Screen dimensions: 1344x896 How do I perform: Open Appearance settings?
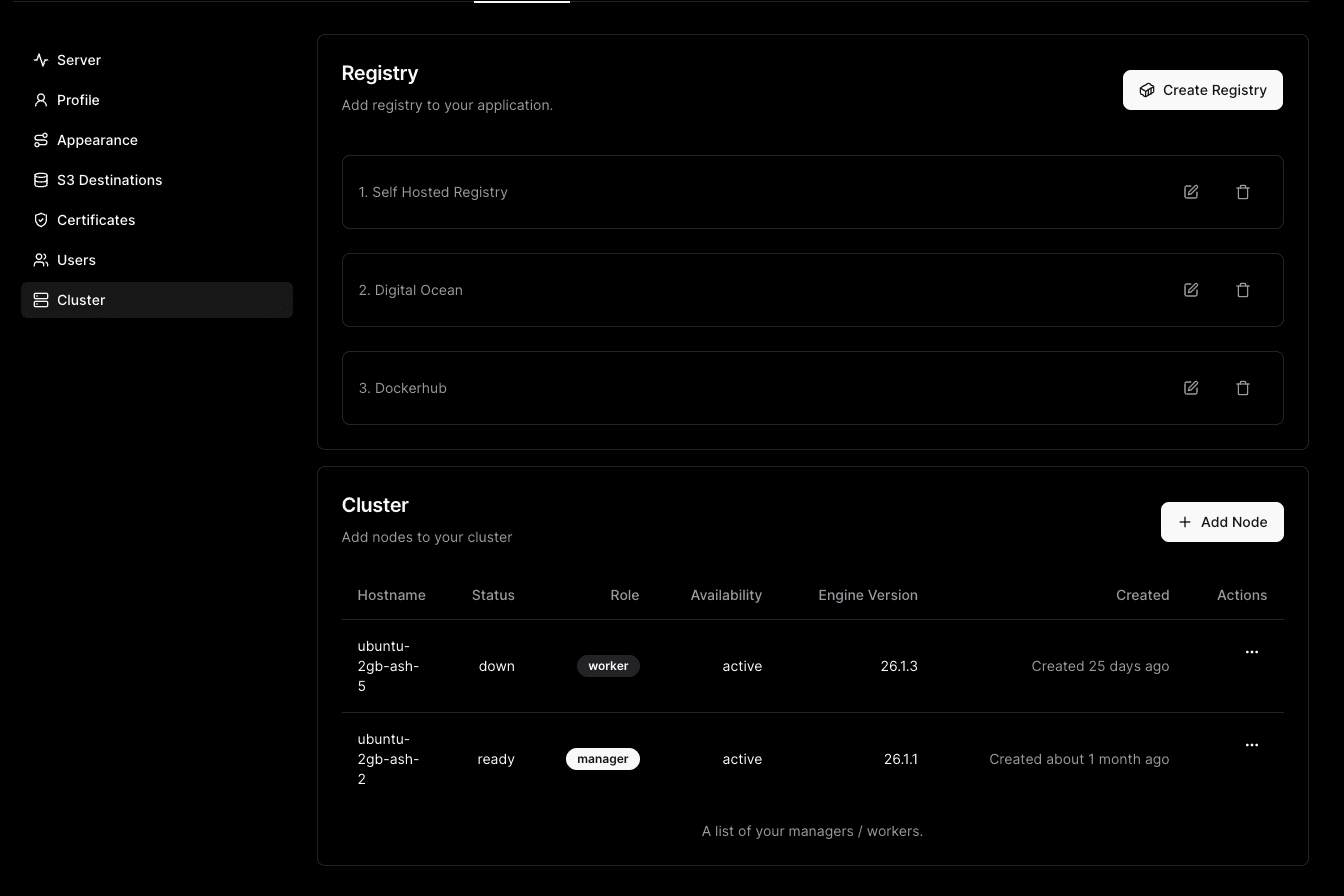tap(157, 140)
